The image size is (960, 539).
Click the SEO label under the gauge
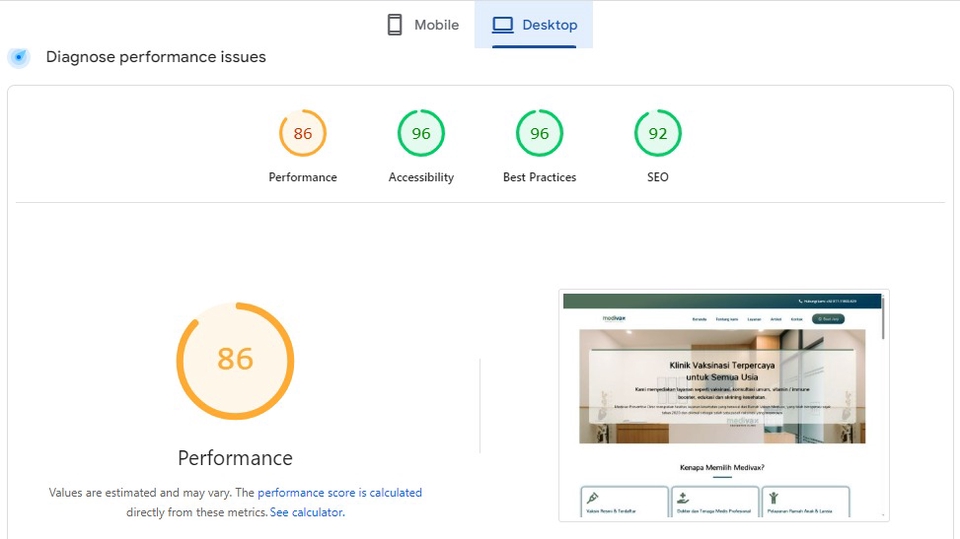pos(657,177)
